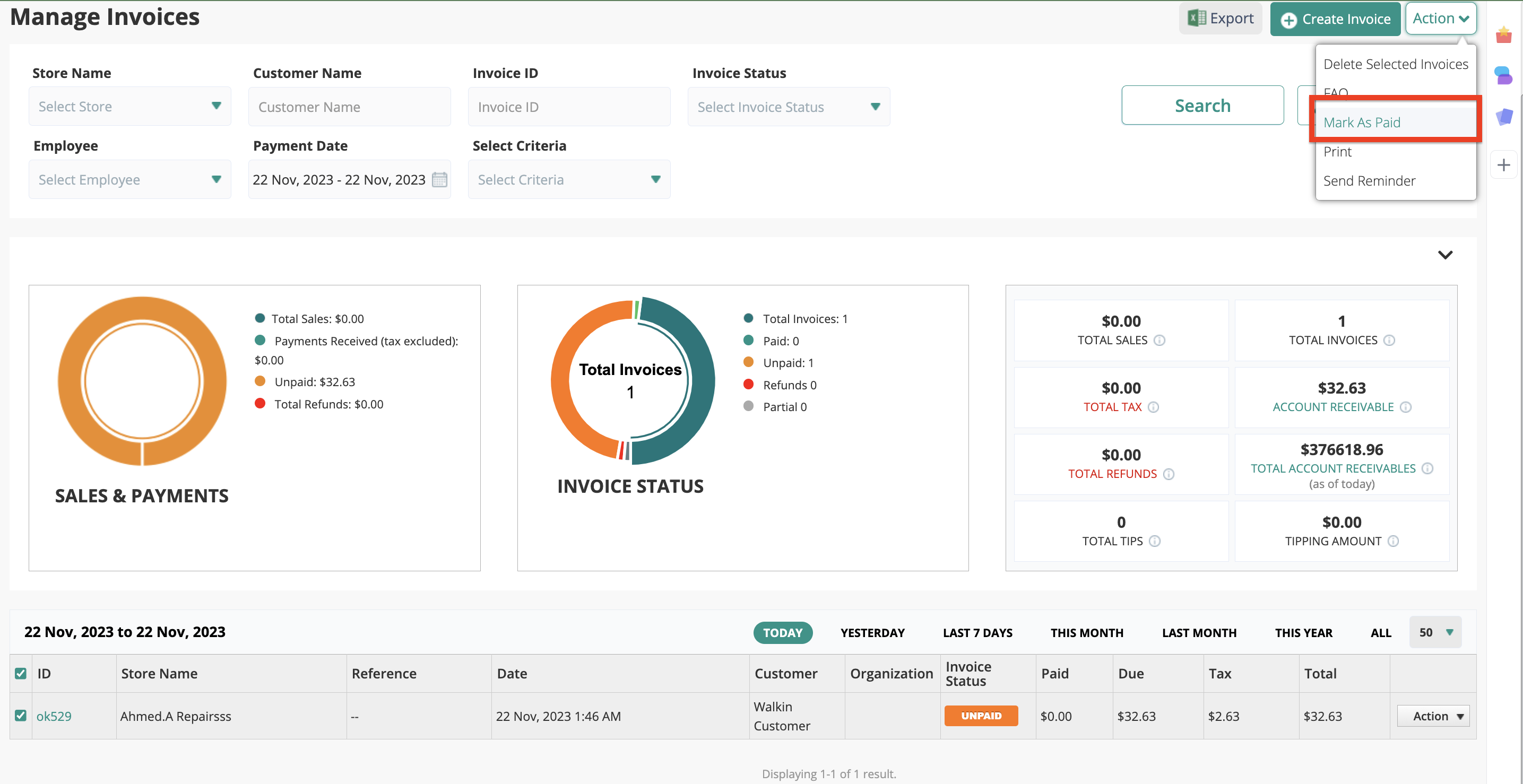
Task: Select the YESTERDAY date filter
Action: (872, 632)
